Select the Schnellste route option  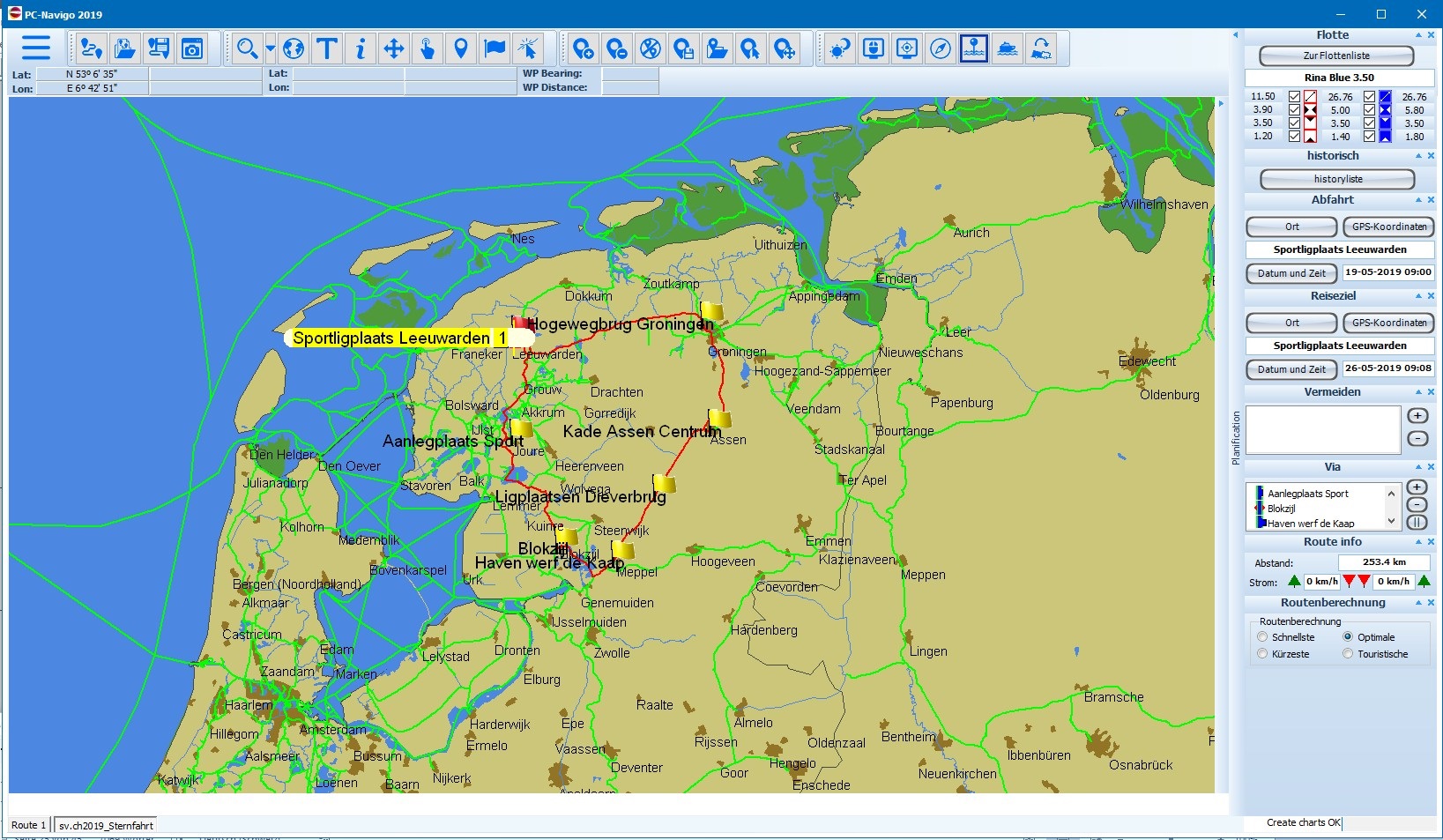click(x=1262, y=637)
